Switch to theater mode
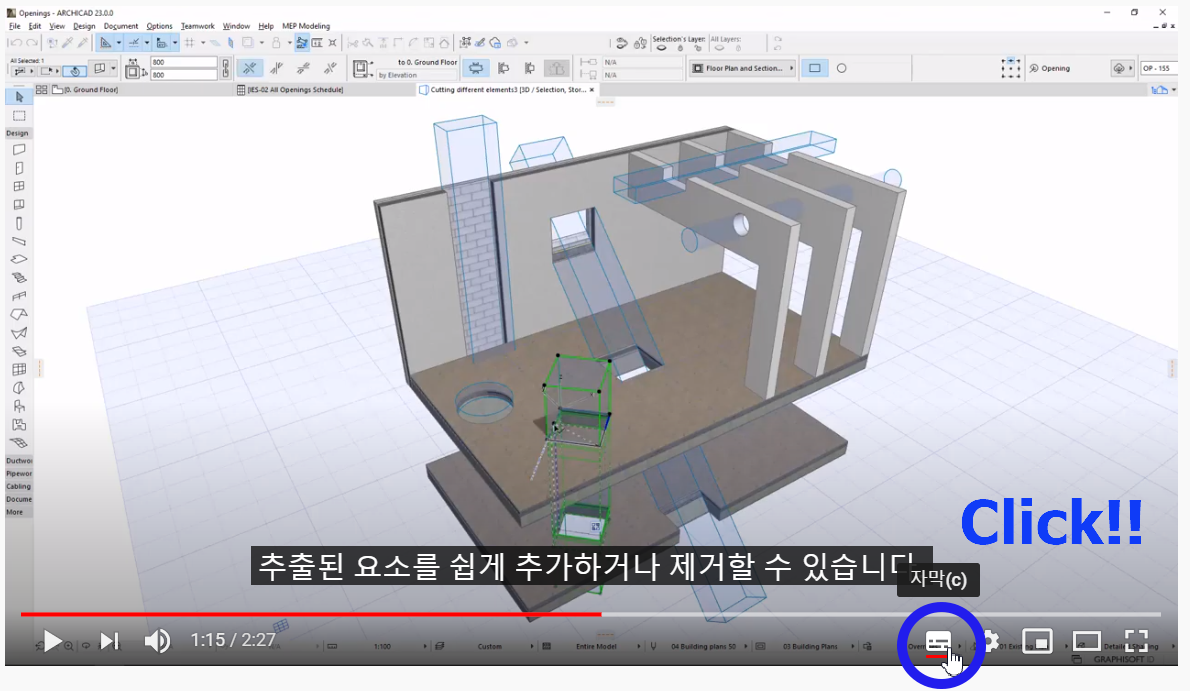 (x=1086, y=642)
